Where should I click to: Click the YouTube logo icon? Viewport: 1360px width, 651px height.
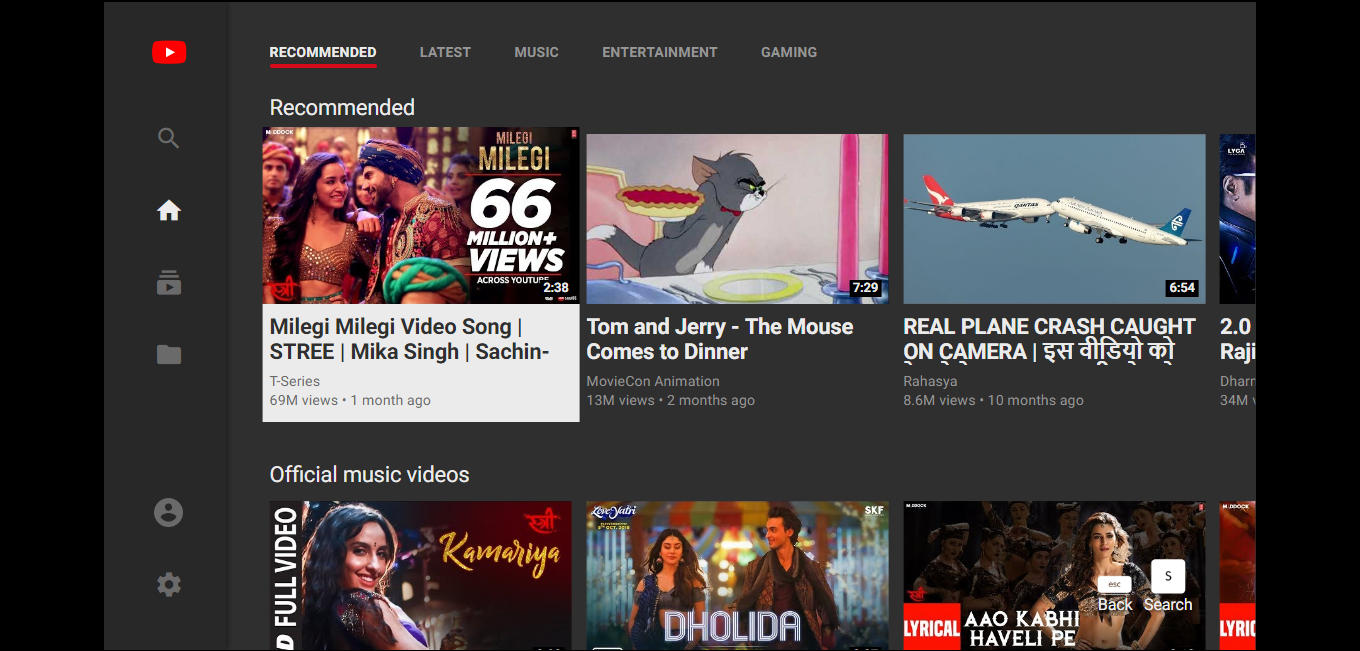[169, 52]
